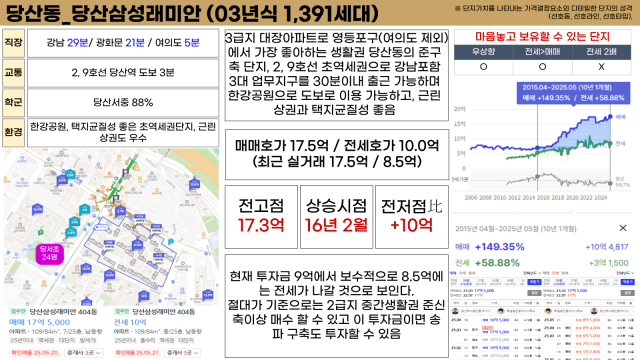Image resolution: width=640 pixels, height=360 pixels.
Task: Open the 매매 17억 5,000 listing price
Action: point(39,322)
